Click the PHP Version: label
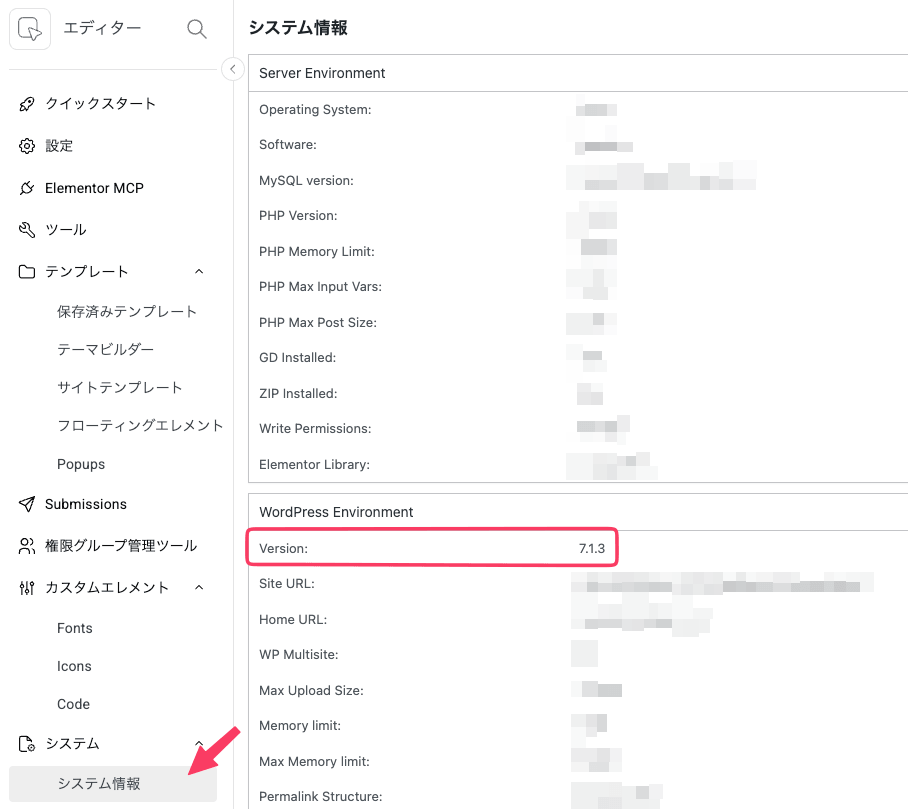The height and width of the screenshot is (809, 908). pyautogui.click(x=298, y=215)
